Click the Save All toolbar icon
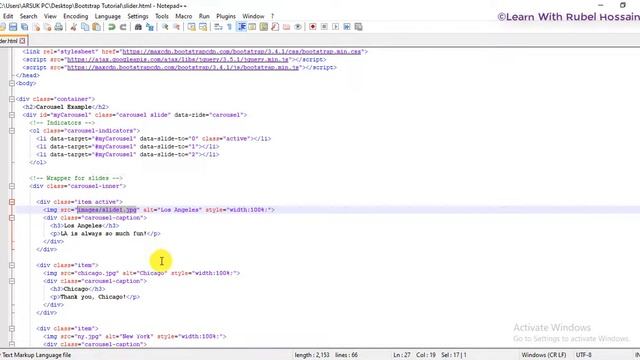 click(24, 27)
